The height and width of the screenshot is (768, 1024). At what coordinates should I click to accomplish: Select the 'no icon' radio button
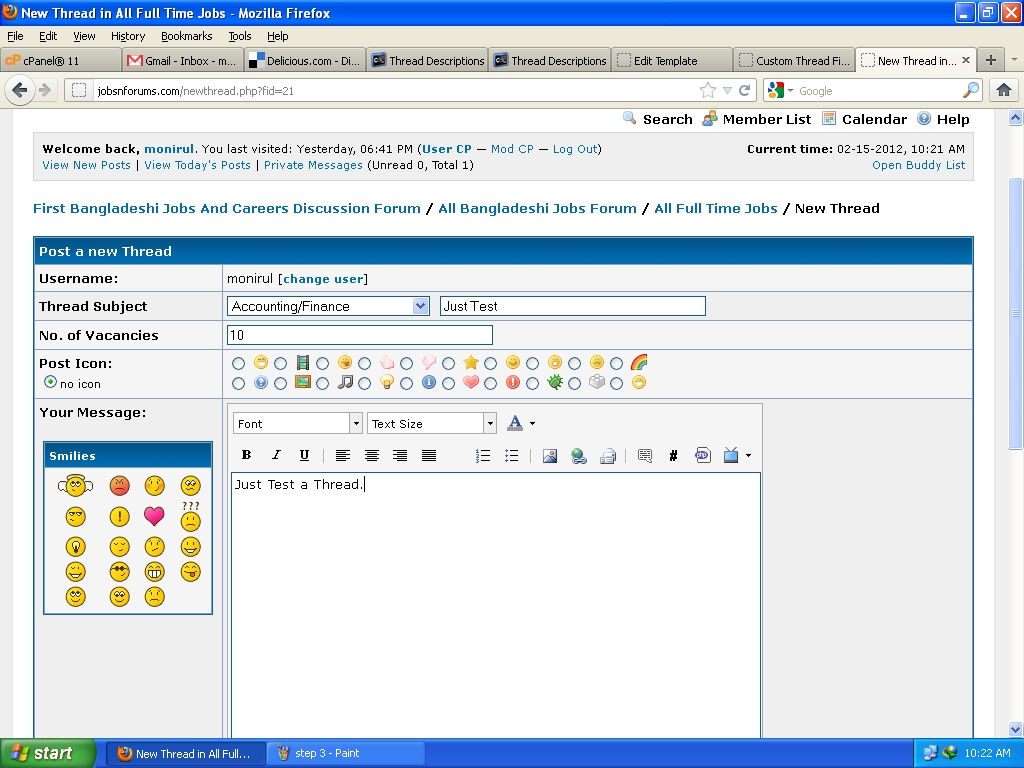pyautogui.click(x=50, y=382)
